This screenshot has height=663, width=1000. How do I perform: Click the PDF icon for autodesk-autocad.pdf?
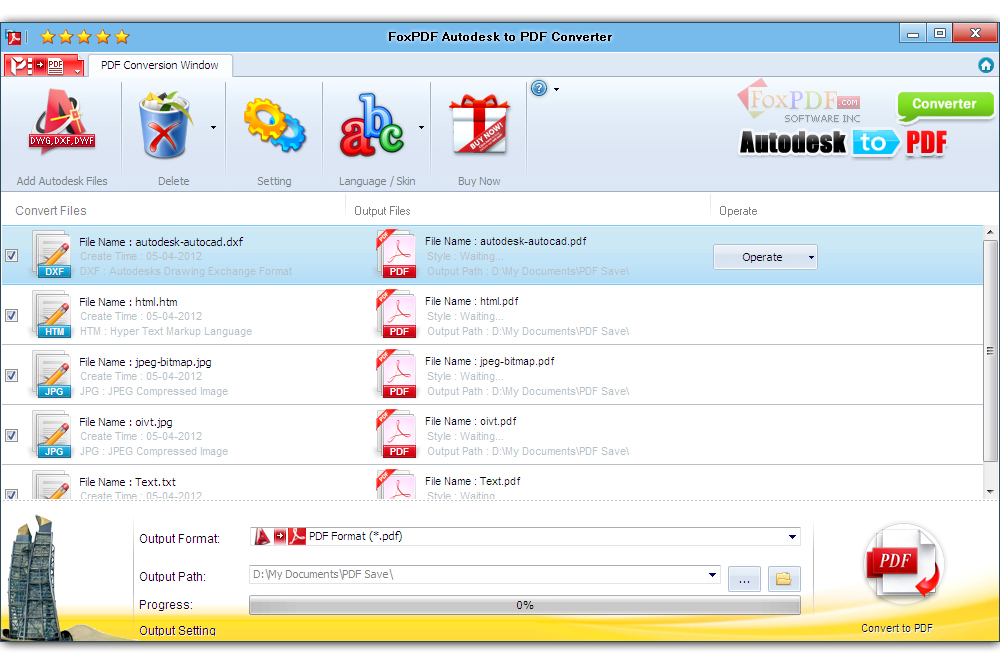(x=397, y=255)
